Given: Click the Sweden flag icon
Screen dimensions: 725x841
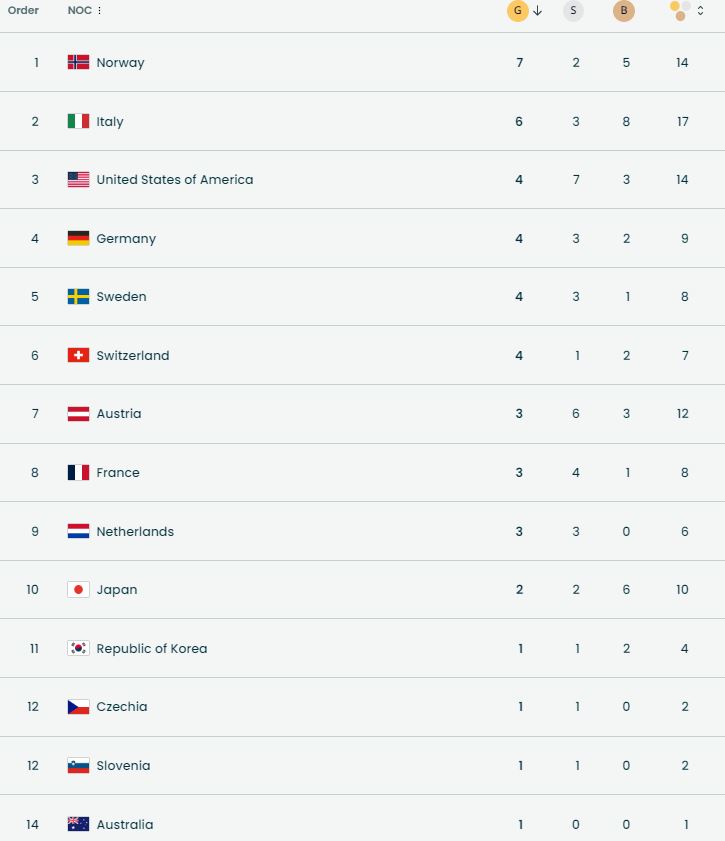Looking at the screenshot, I should coord(78,297).
